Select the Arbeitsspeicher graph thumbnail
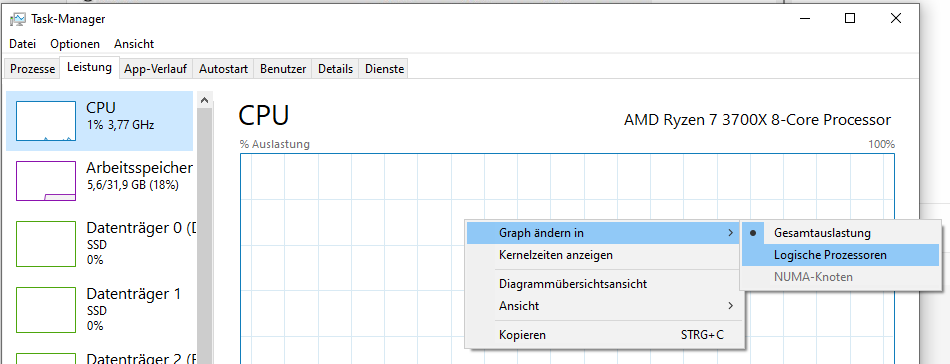The height and width of the screenshot is (364, 950). pos(46,180)
